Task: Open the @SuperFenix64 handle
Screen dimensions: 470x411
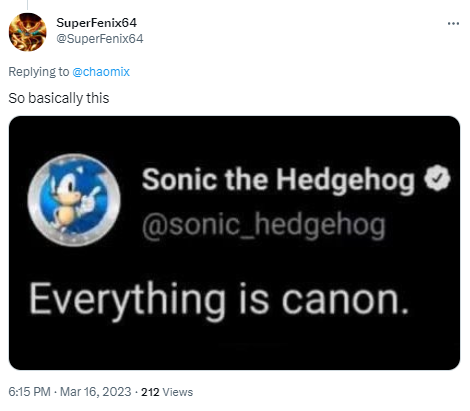Action: click(100, 39)
